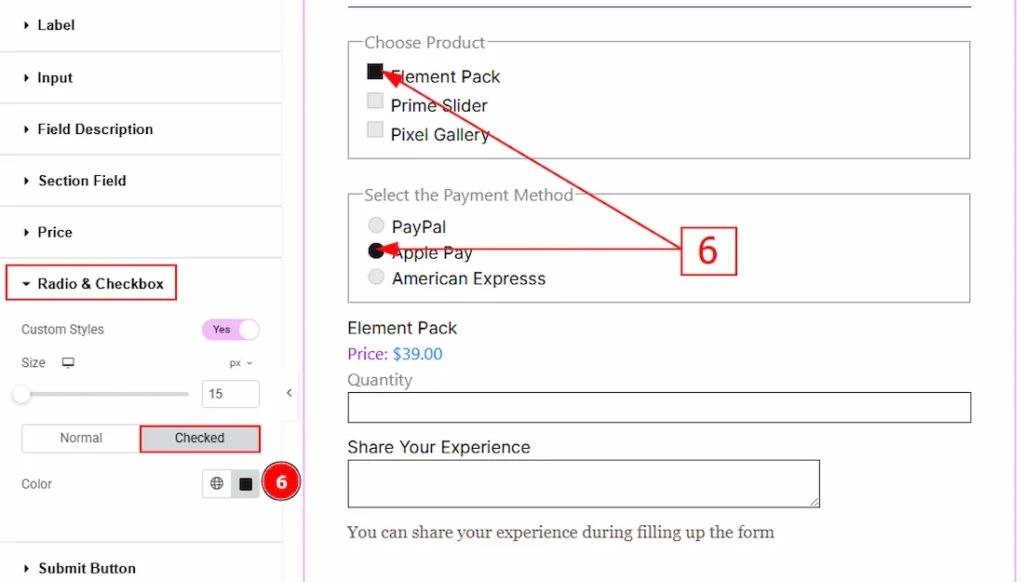Collapse the Radio & Checkbox section
This screenshot has width=1024, height=582.
pos(91,283)
